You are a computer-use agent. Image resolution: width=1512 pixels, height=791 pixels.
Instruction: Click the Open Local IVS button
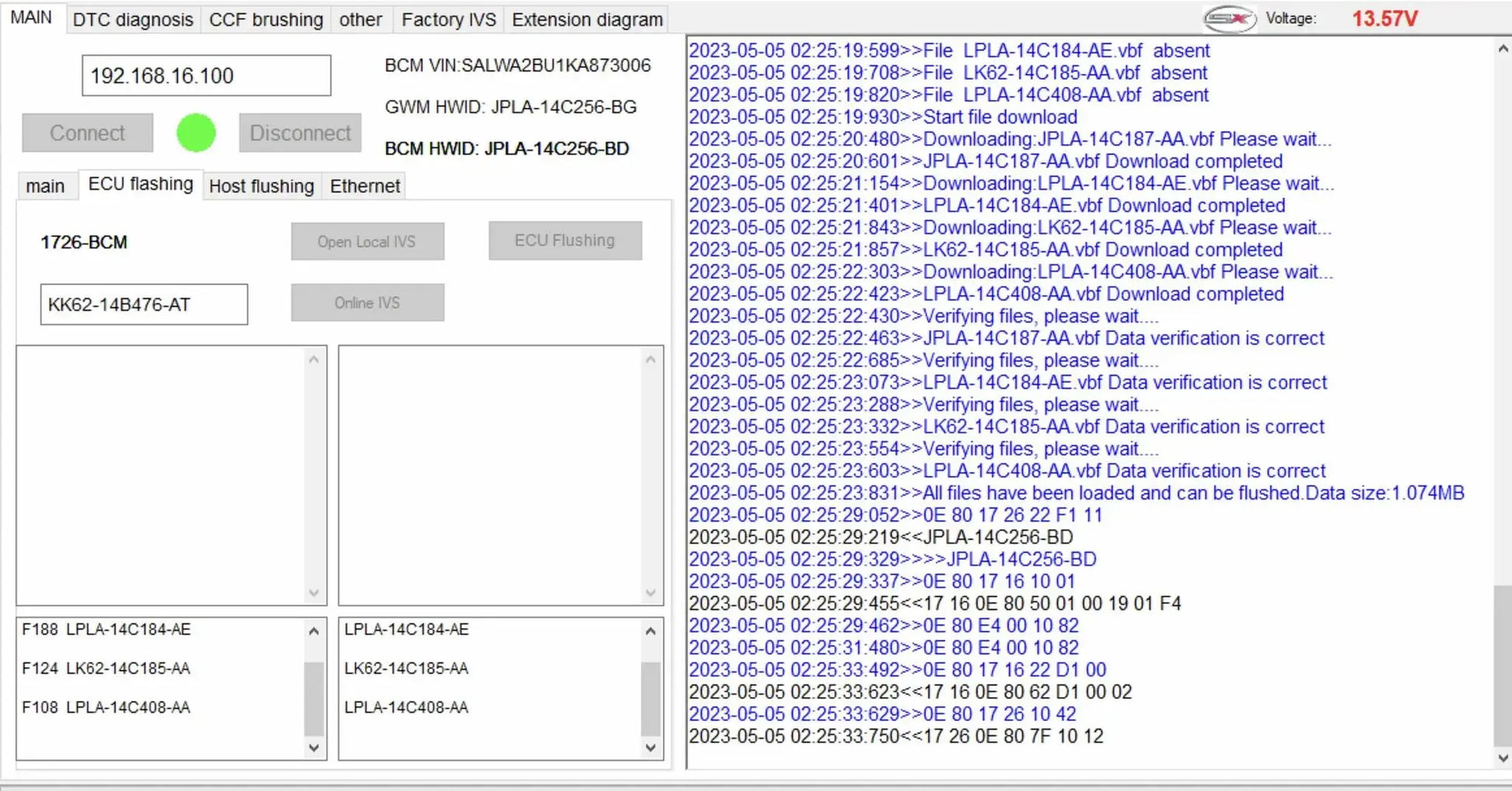367,242
